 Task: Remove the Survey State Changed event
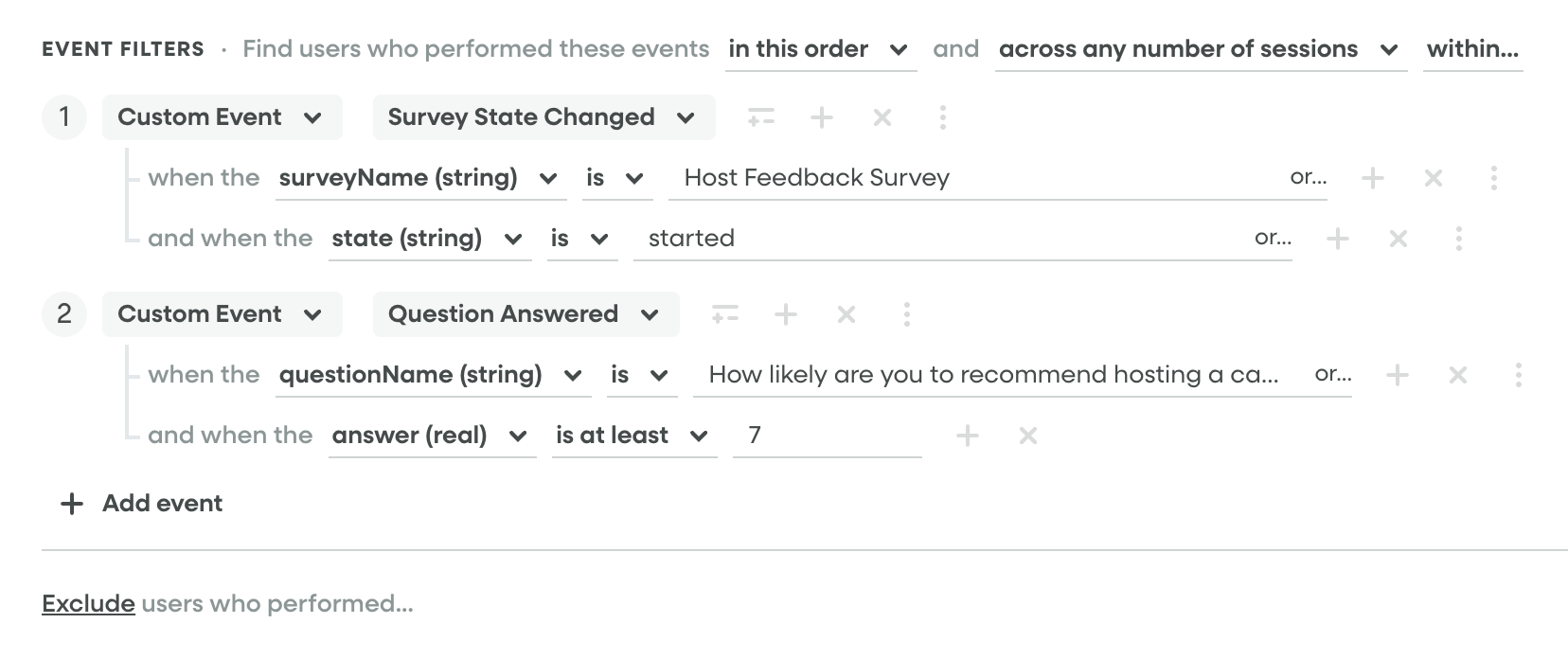tap(882, 117)
